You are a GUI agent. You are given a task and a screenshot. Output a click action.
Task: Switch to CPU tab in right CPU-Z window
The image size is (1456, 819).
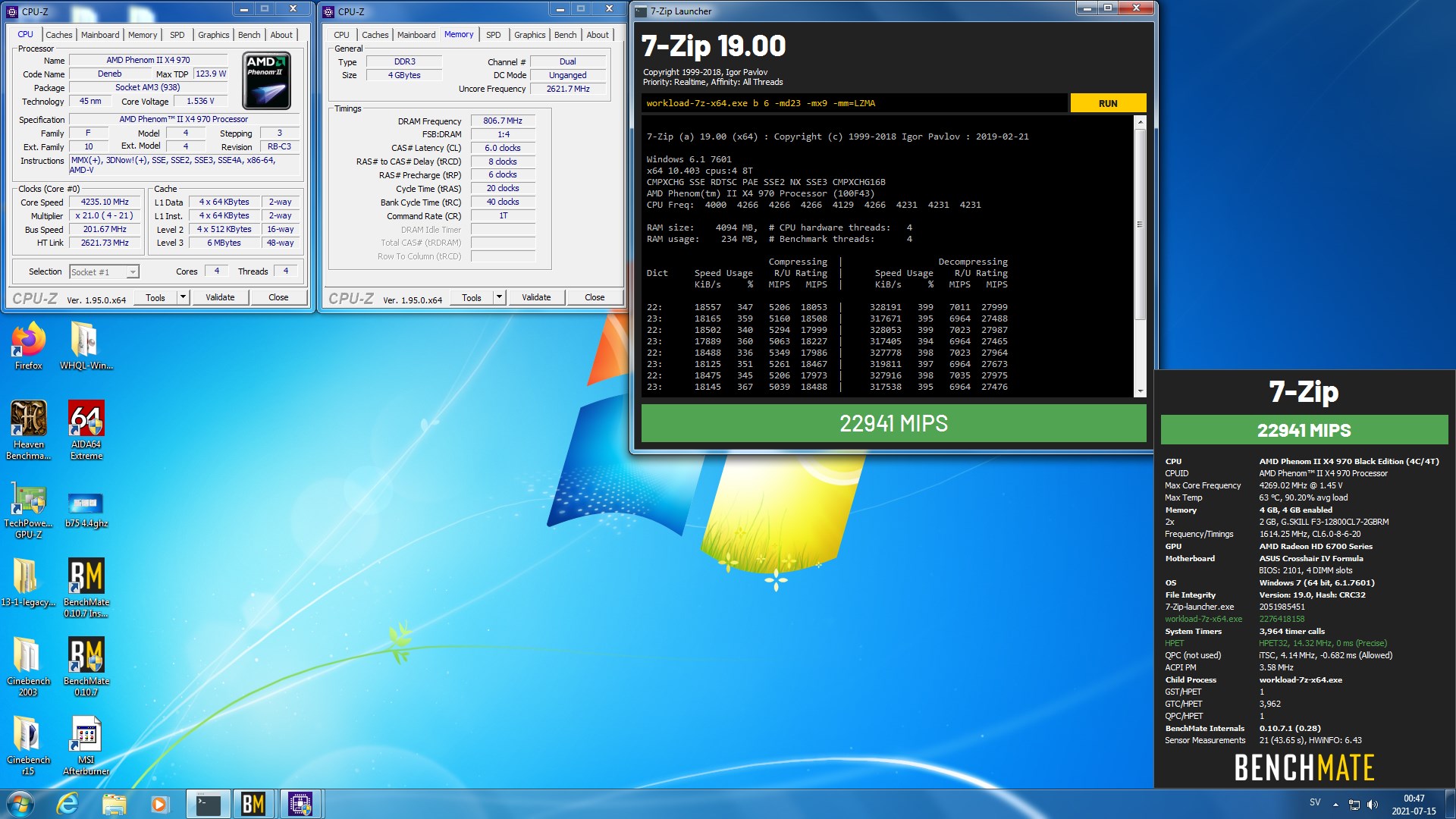click(341, 35)
